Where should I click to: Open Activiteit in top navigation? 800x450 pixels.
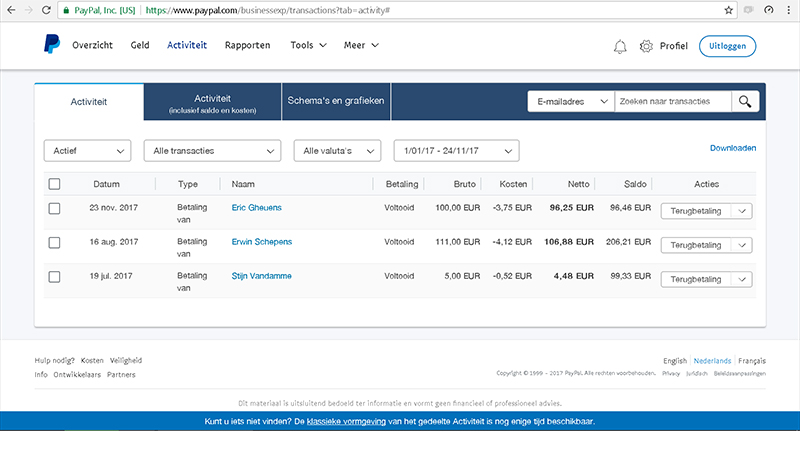tap(187, 45)
